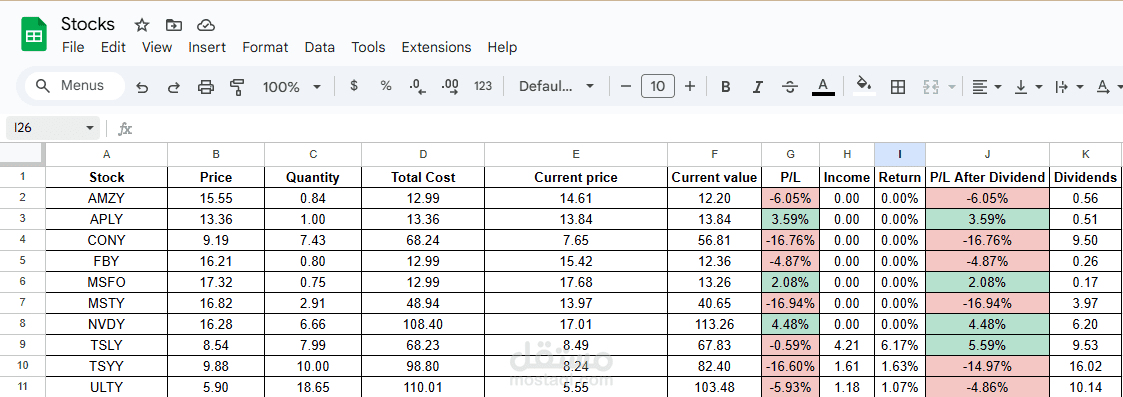Increase font size with plus
Image resolution: width=1123 pixels, height=397 pixels.
click(x=690, y=86)
